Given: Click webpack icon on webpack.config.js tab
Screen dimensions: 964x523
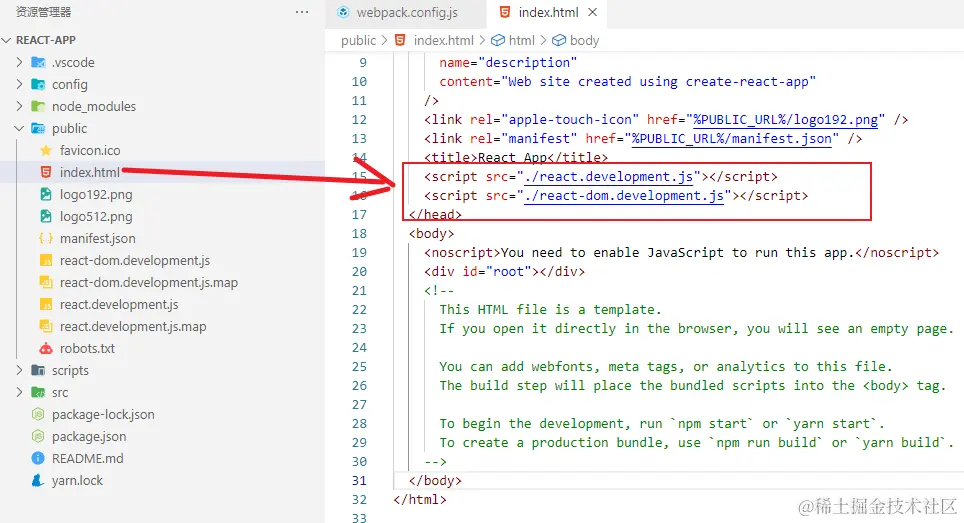Looking at the screenshot, I should 343,12.
